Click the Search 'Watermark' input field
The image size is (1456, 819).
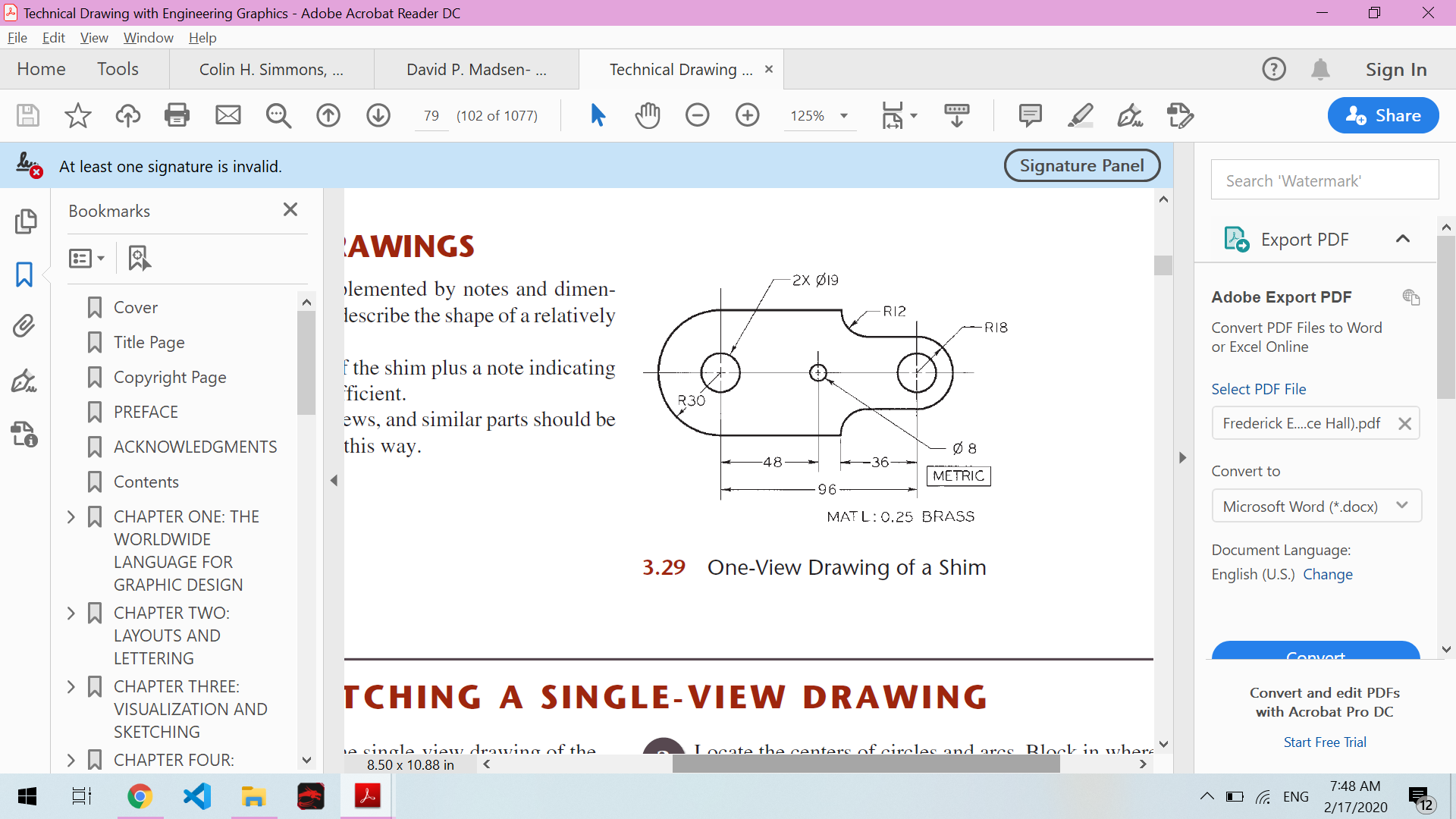[1324, 180]
